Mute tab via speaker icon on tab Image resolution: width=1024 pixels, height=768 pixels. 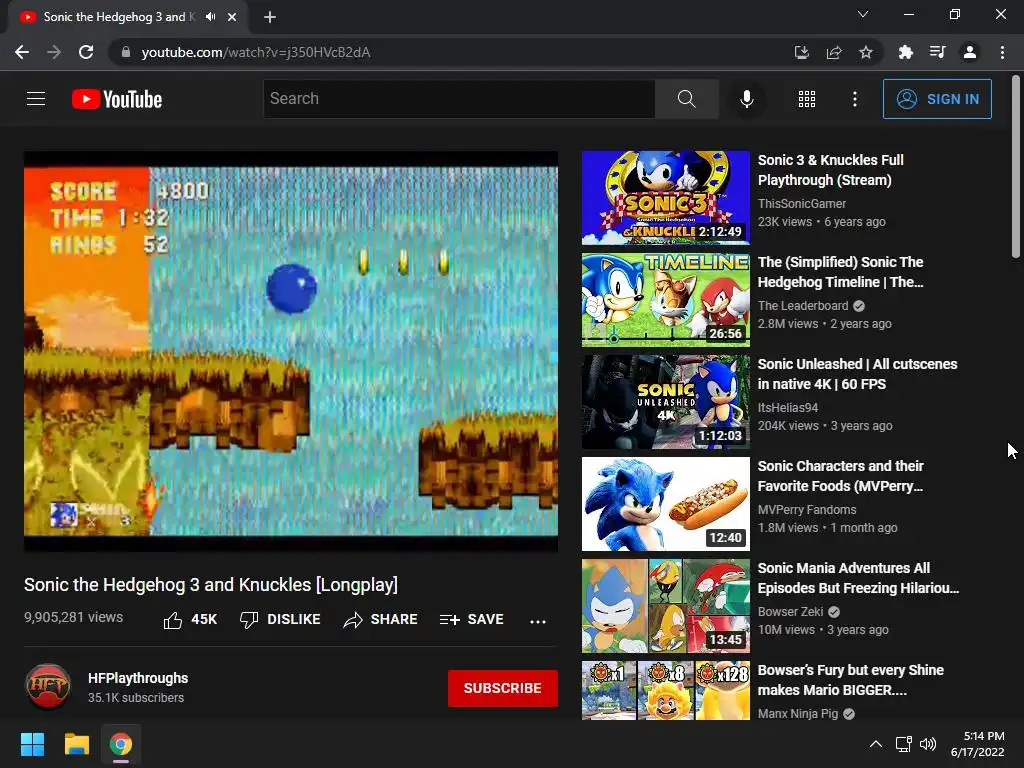pos(210,17)
